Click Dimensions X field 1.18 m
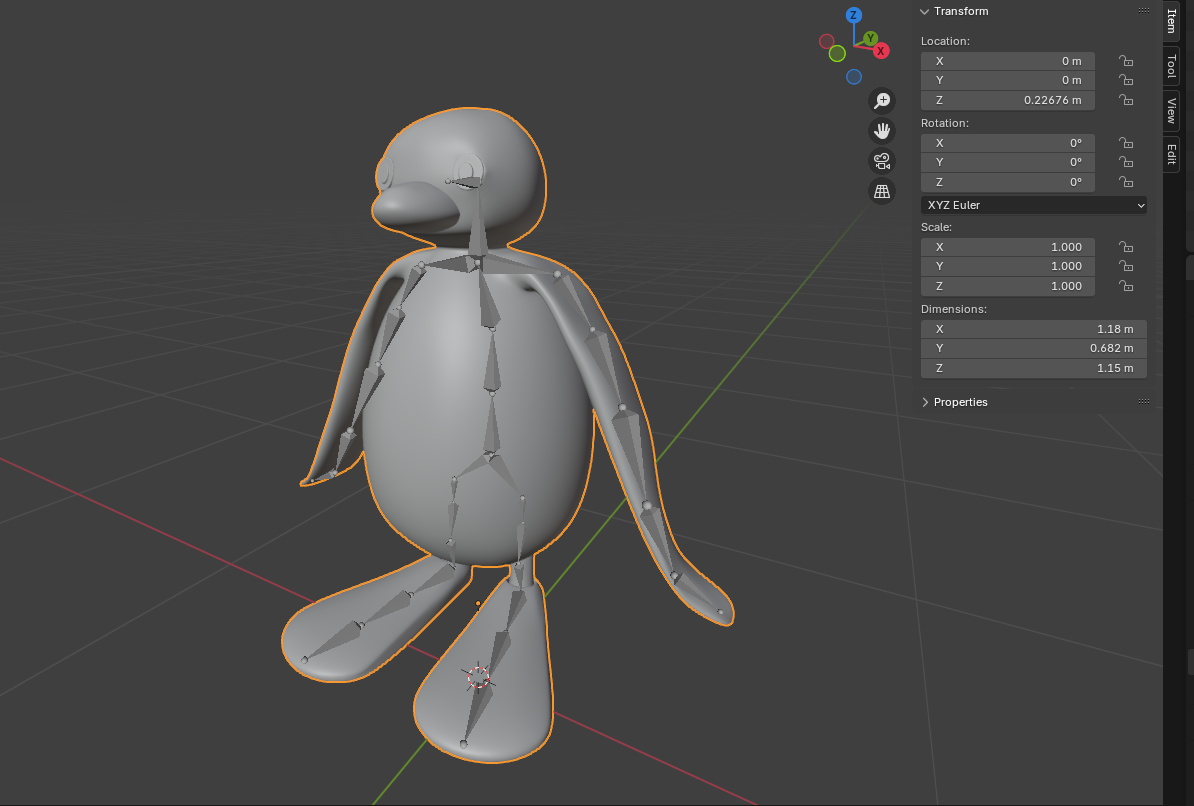 click(x=1033, y=329)
